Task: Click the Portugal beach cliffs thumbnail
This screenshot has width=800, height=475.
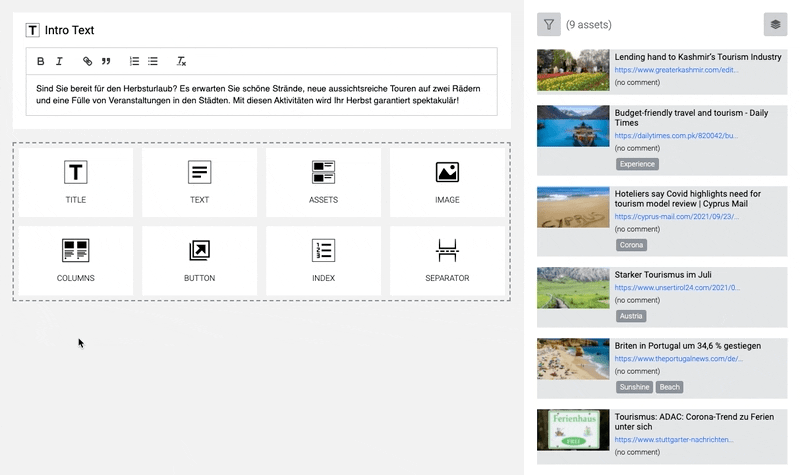Action: point(573,359)
